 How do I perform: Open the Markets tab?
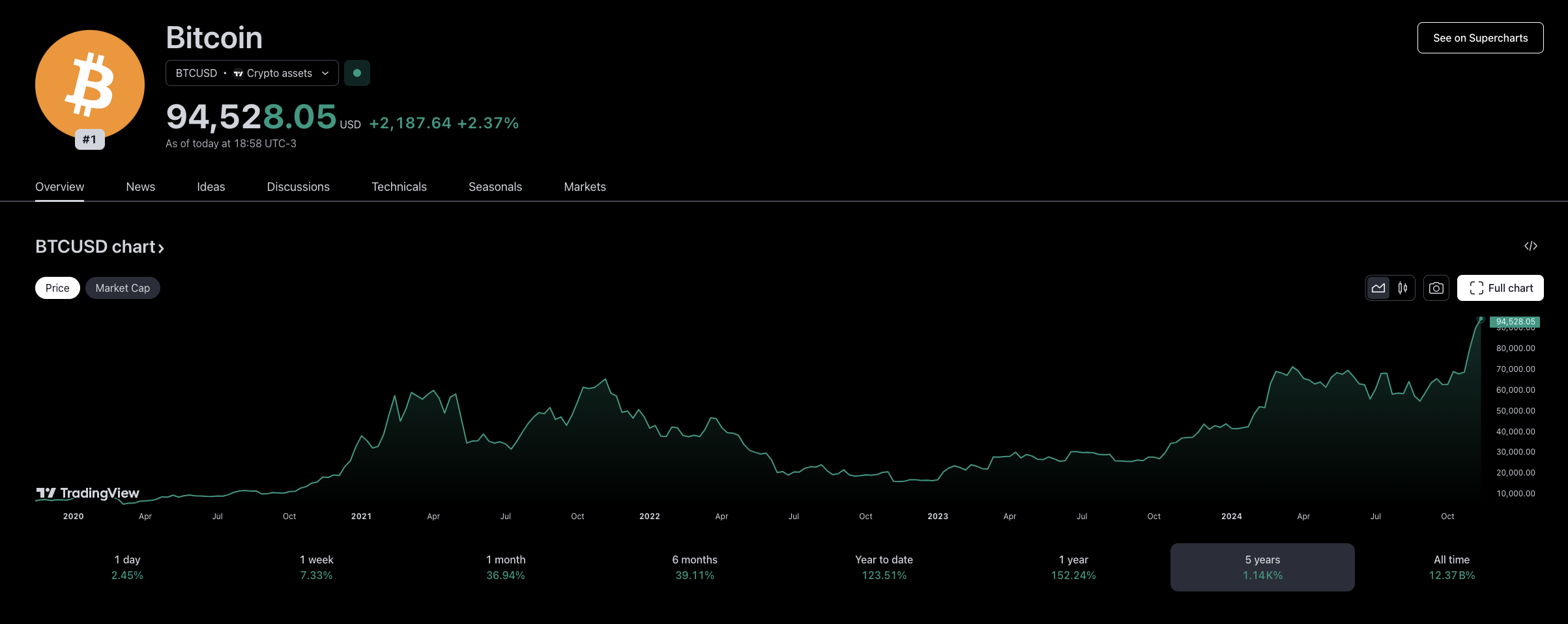coord(585,187)
